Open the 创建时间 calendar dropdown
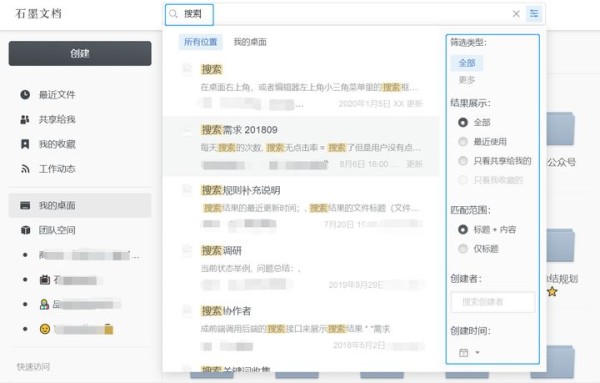Image resolution: width=600 pixels, height=383 pixels. (469, 352)
